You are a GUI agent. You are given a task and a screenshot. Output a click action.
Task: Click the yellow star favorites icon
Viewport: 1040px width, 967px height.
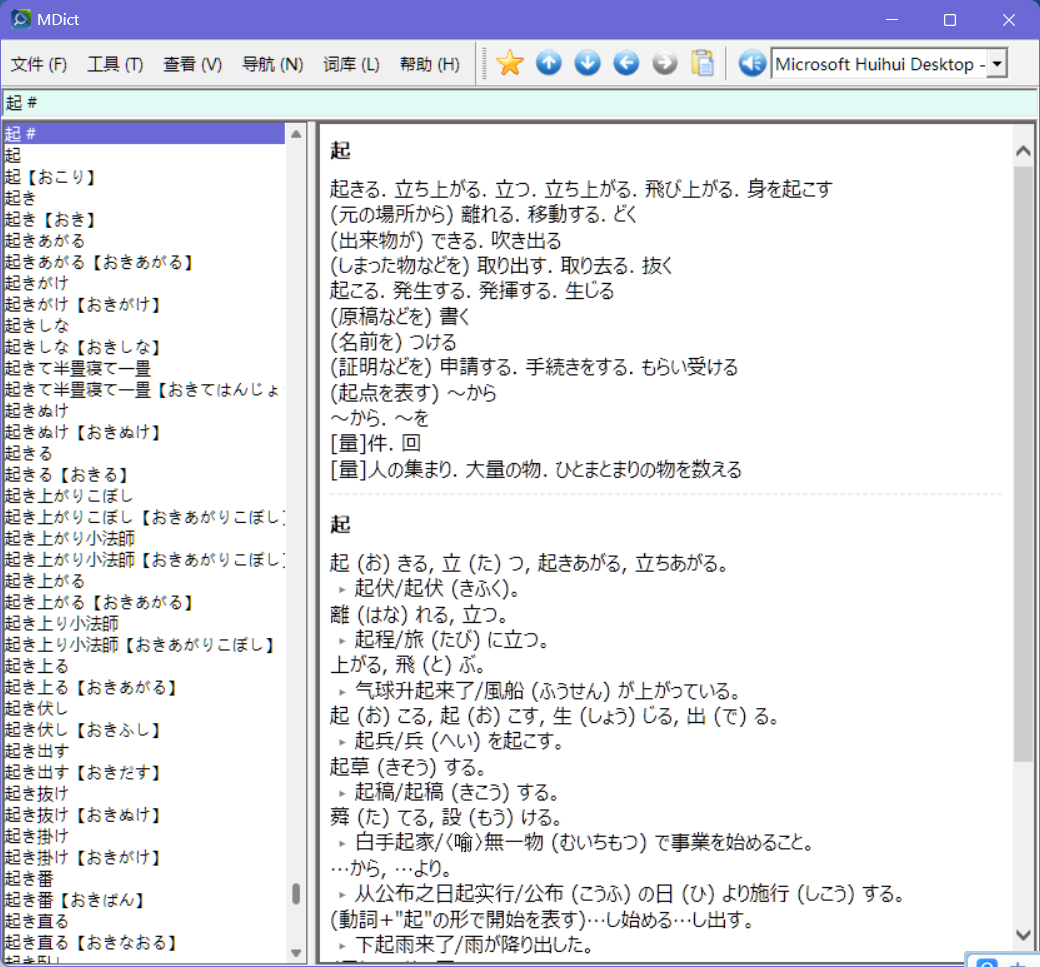point(509,64)
